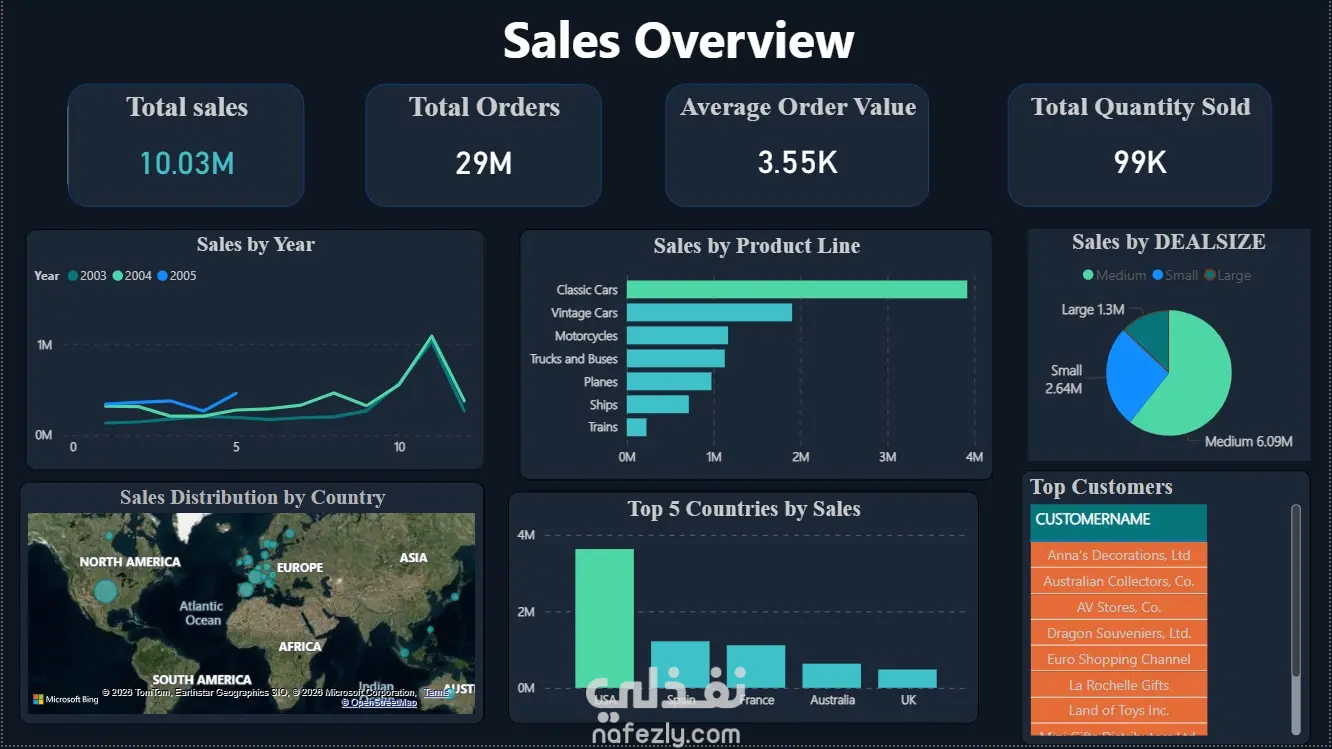1332x749 pixels.
Task: Click the Spain column in Top 5 Countries
Action: [x=680, y=664]
